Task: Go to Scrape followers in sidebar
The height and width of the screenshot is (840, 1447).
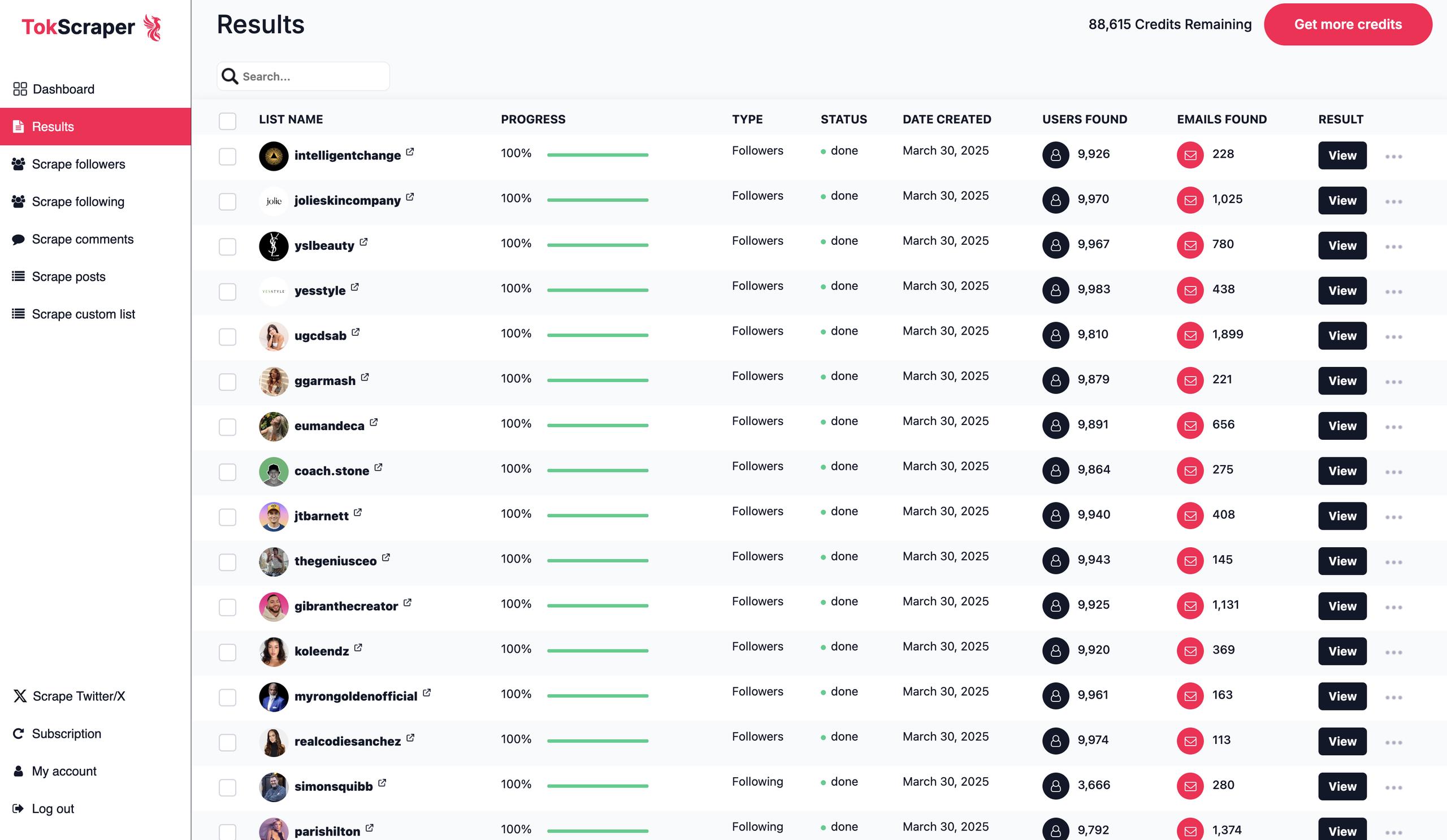Action: point(78,164)
